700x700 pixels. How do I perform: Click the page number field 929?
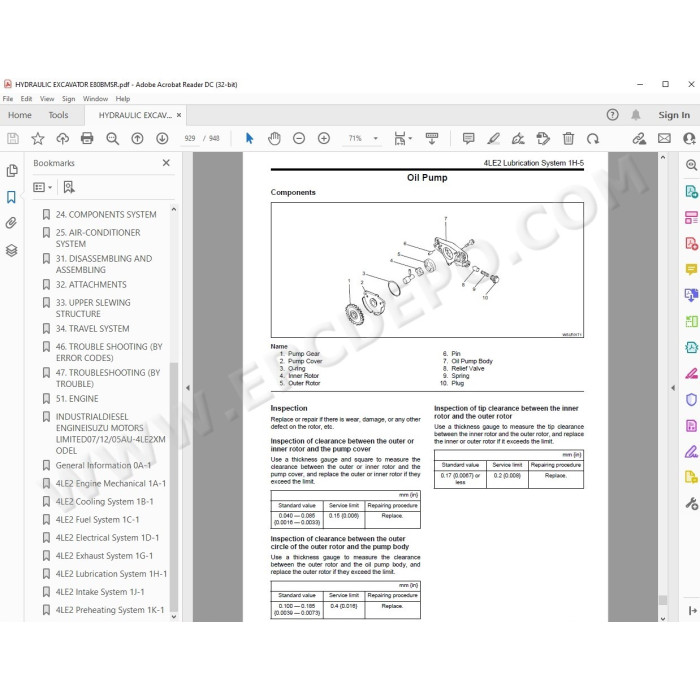(x=190, y=138)
